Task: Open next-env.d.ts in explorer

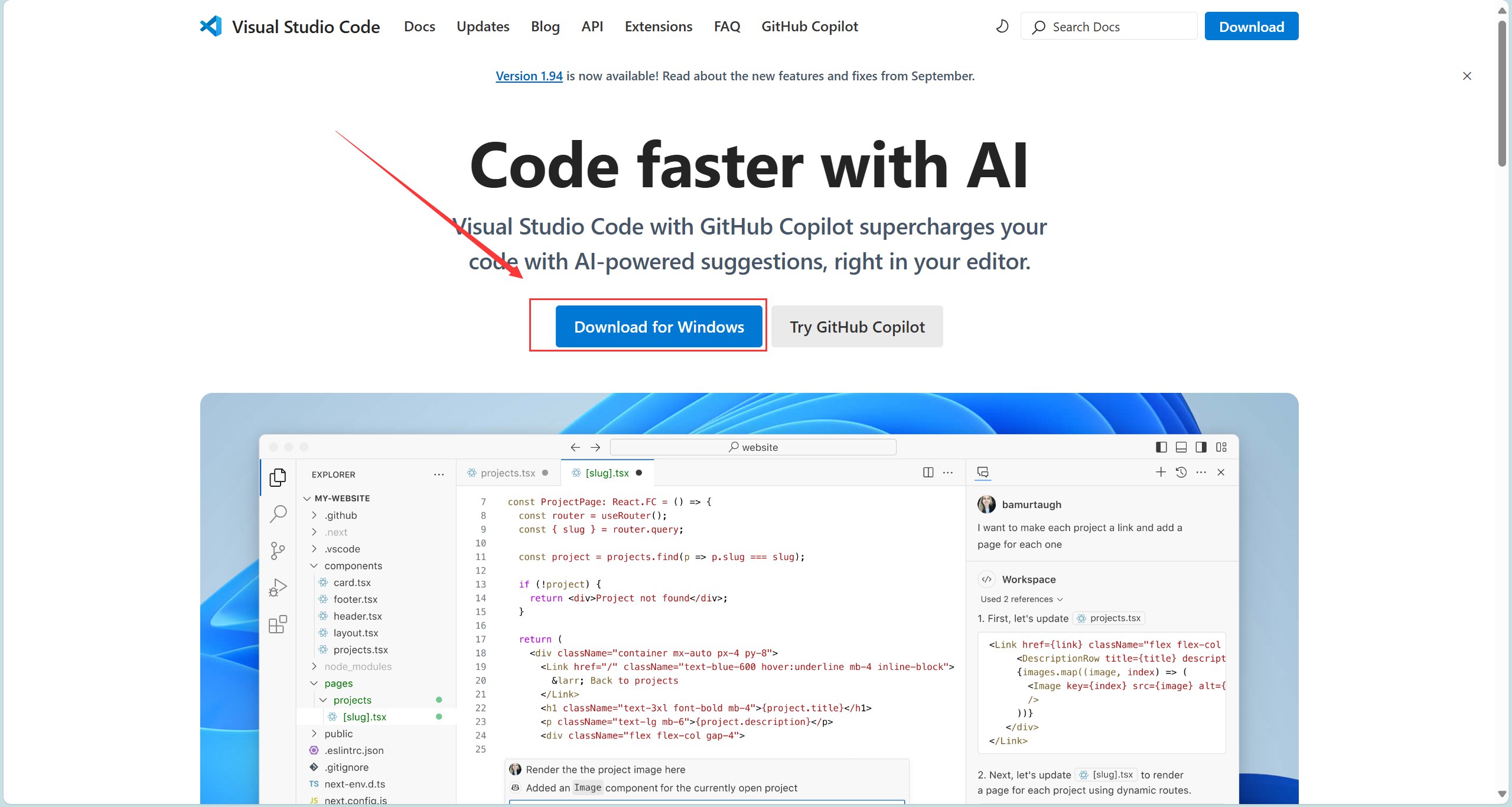Action: pos(354,784)
